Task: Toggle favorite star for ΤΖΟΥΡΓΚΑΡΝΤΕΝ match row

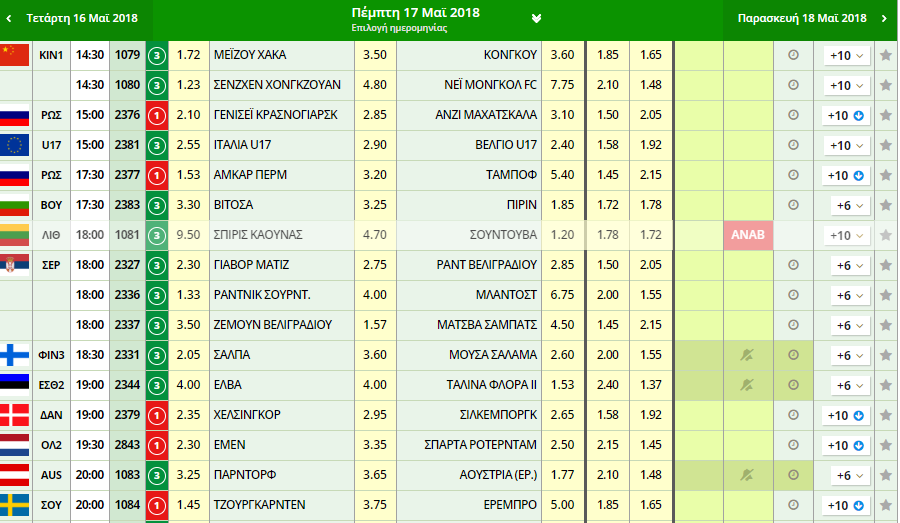Action: click(885, 505)
